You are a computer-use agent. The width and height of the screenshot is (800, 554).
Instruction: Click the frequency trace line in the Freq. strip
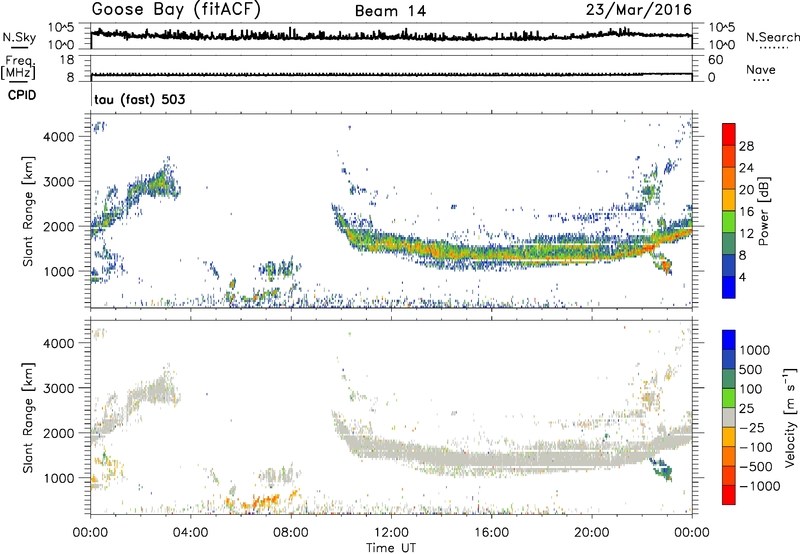coord(391,74)
